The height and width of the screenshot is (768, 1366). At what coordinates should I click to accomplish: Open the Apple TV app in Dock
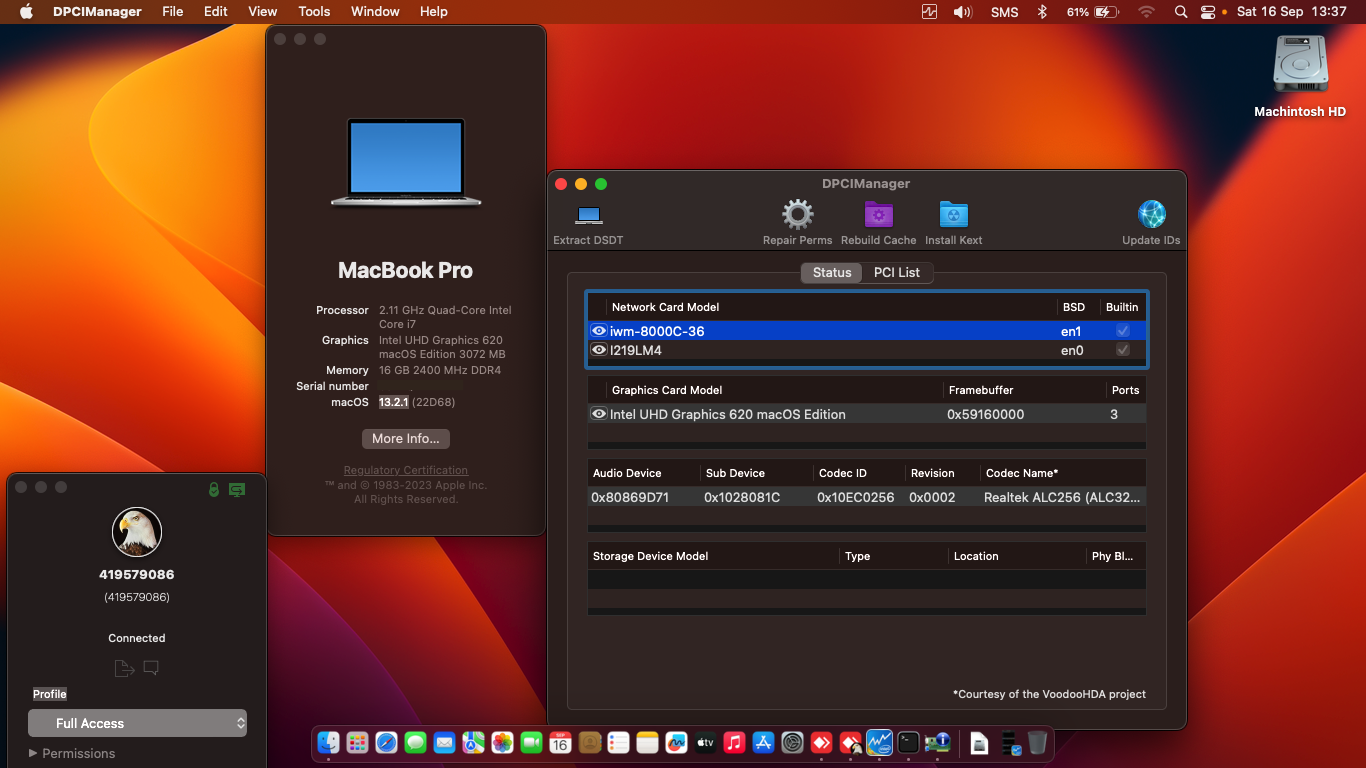(x=705, y=742)
